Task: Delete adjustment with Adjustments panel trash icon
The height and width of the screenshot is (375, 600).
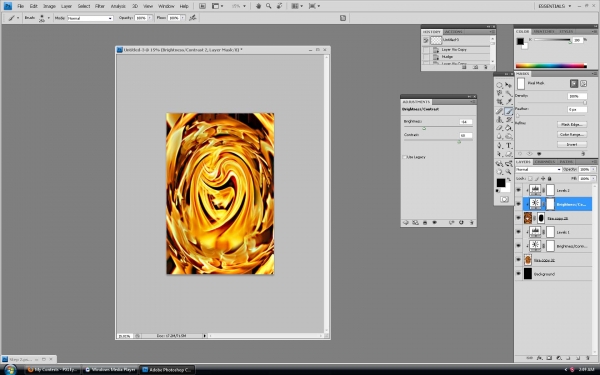Action: tap(471, 222)
